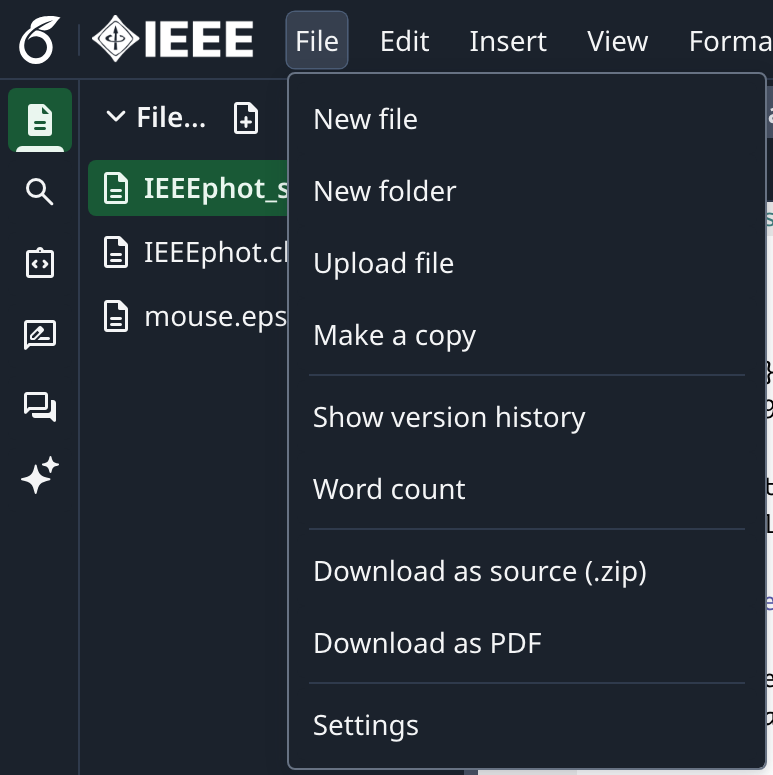Image resolution: width=773 pixels, height=775 pixels.
Task: Choose Upload file from File menu
Action: click(x=384, y=263)
